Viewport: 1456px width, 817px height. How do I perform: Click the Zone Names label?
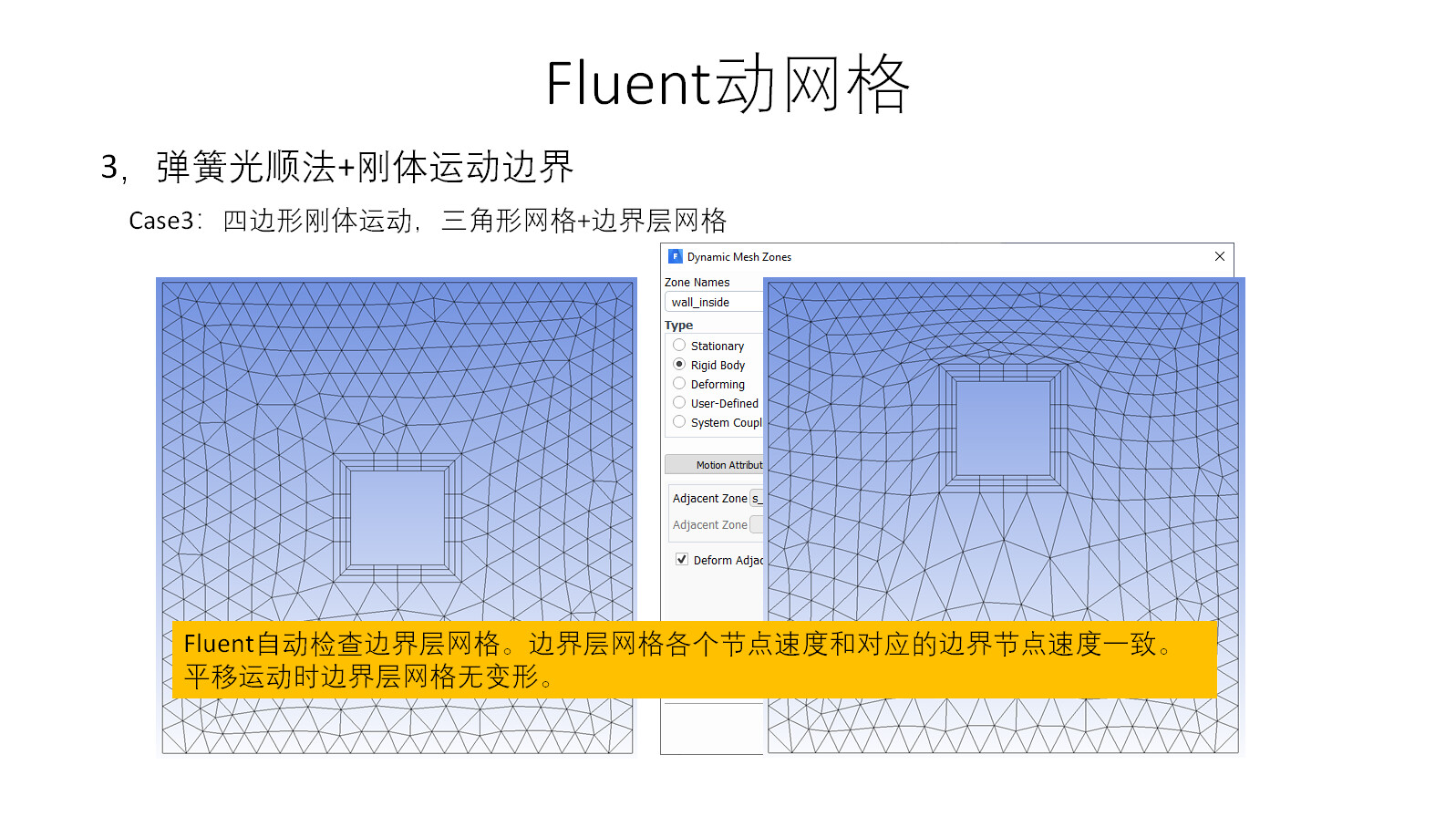click(697, 283)
